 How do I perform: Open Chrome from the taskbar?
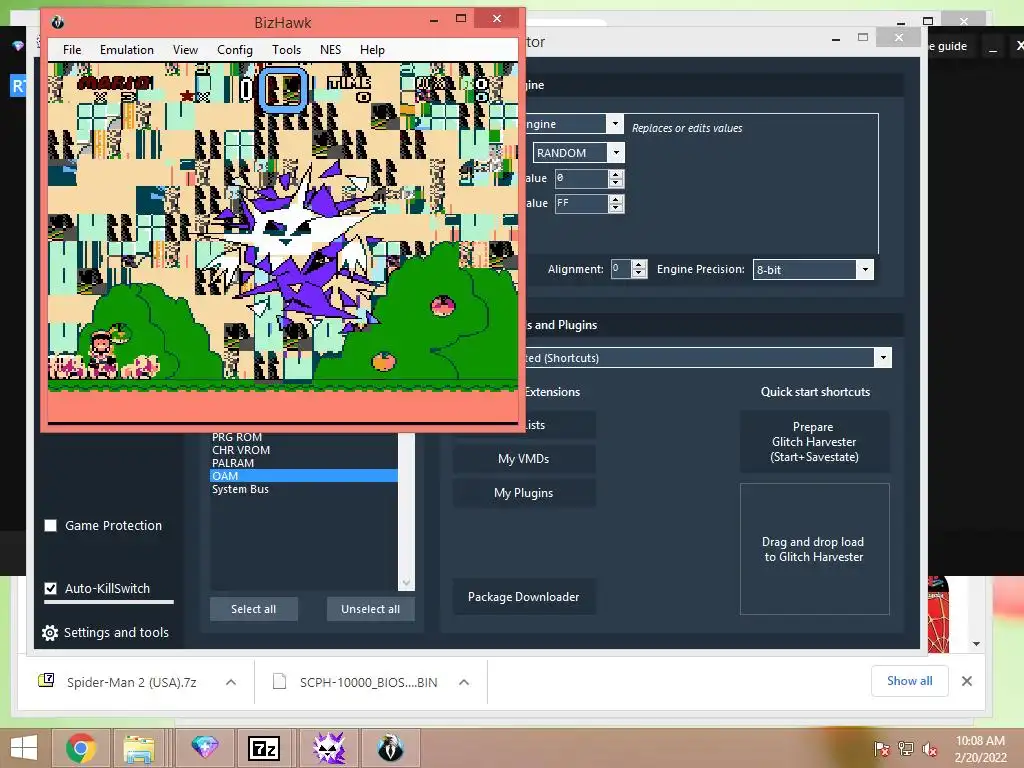click(81, 748)
